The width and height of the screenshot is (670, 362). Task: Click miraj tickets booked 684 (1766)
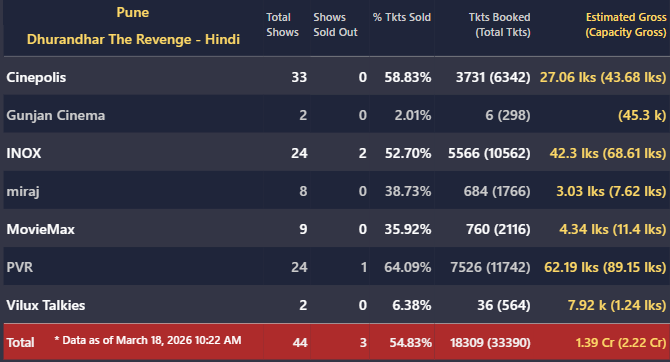tap(497, 191)
